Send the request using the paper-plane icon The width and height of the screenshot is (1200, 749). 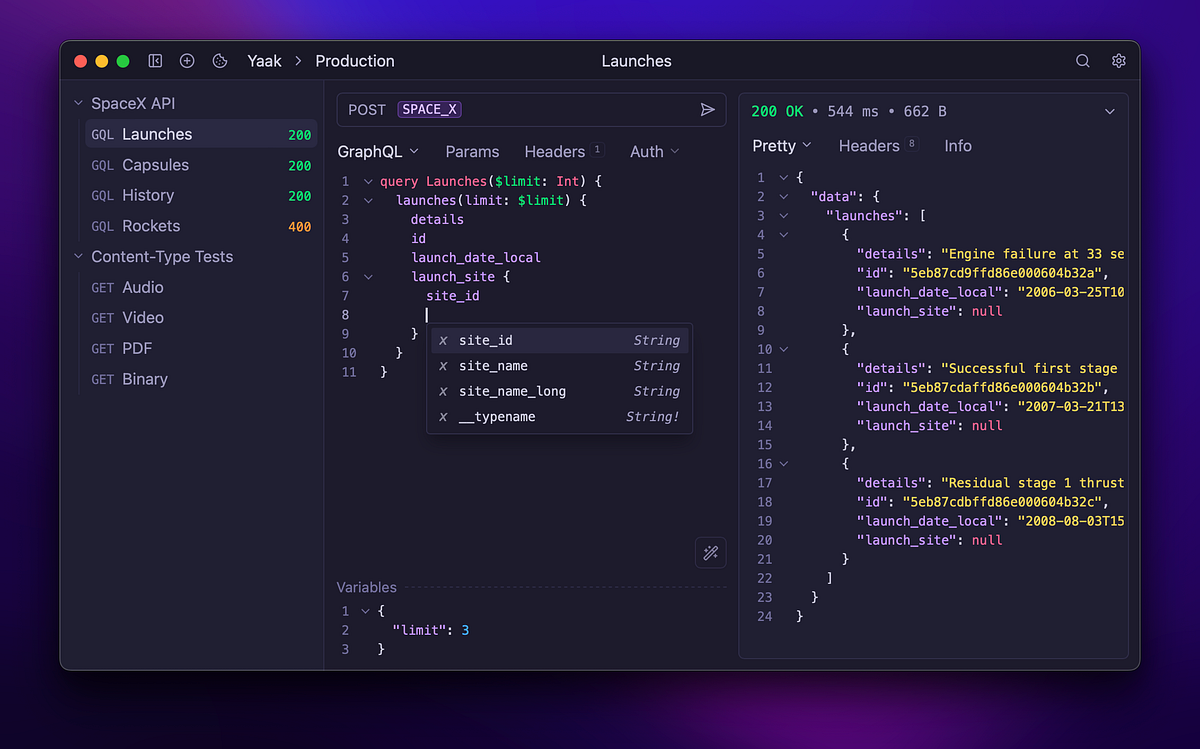(709, 109)
